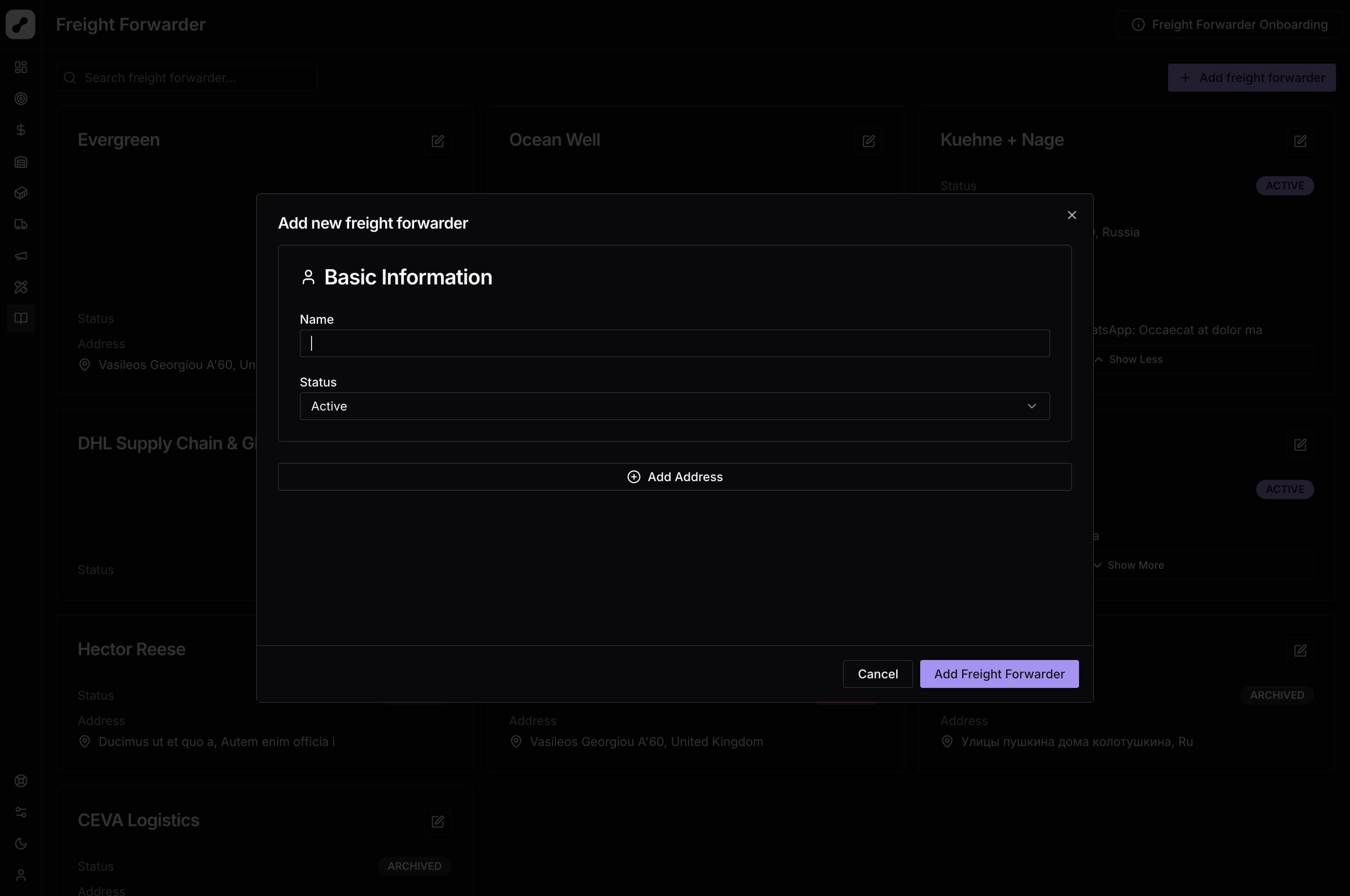Viewport: 1350px width, 896px height.
Task: Edit the Kuehne + Nage card
Action: 1300,141
